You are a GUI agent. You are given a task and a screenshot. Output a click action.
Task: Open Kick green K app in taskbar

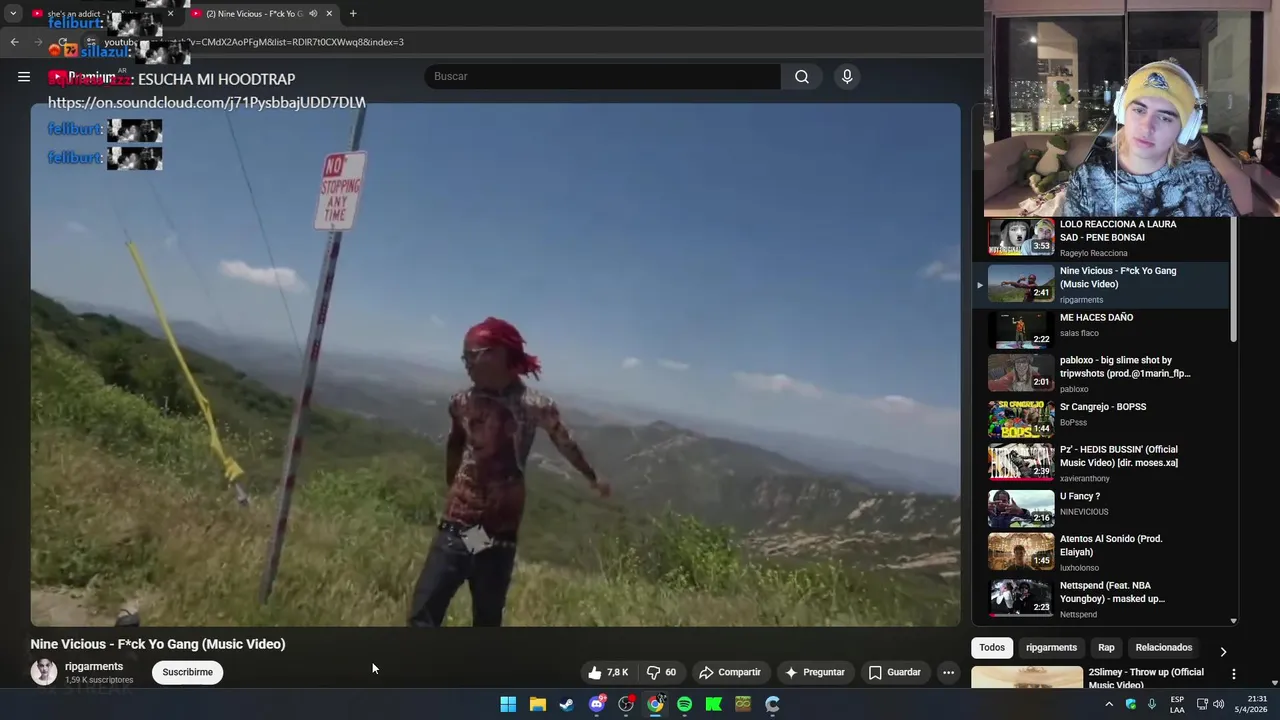[714, 704]
